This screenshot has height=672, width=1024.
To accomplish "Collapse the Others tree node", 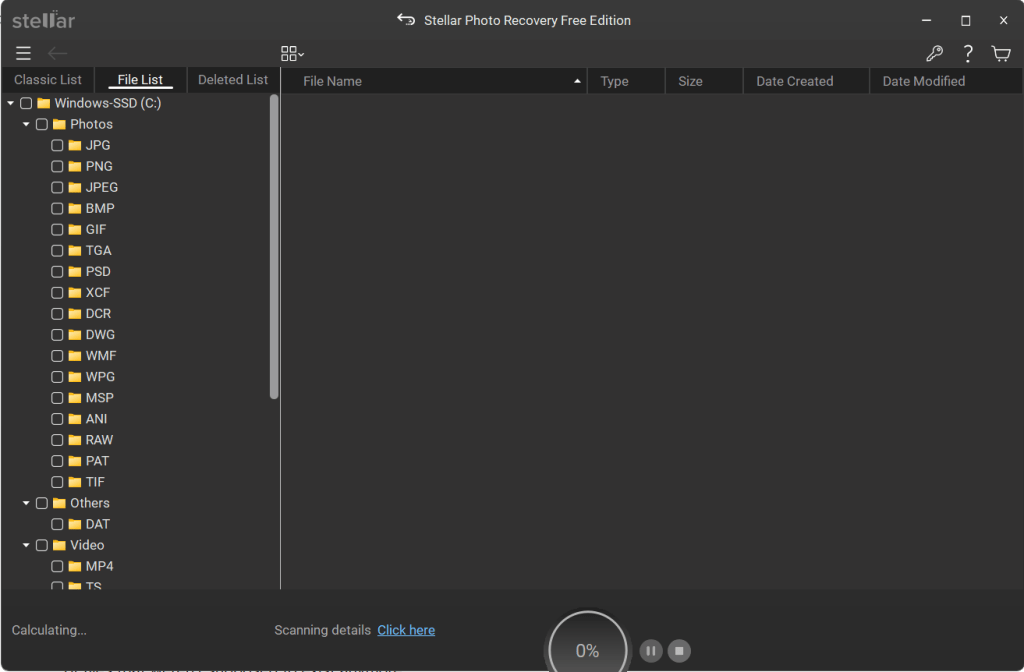I will 26,503.
